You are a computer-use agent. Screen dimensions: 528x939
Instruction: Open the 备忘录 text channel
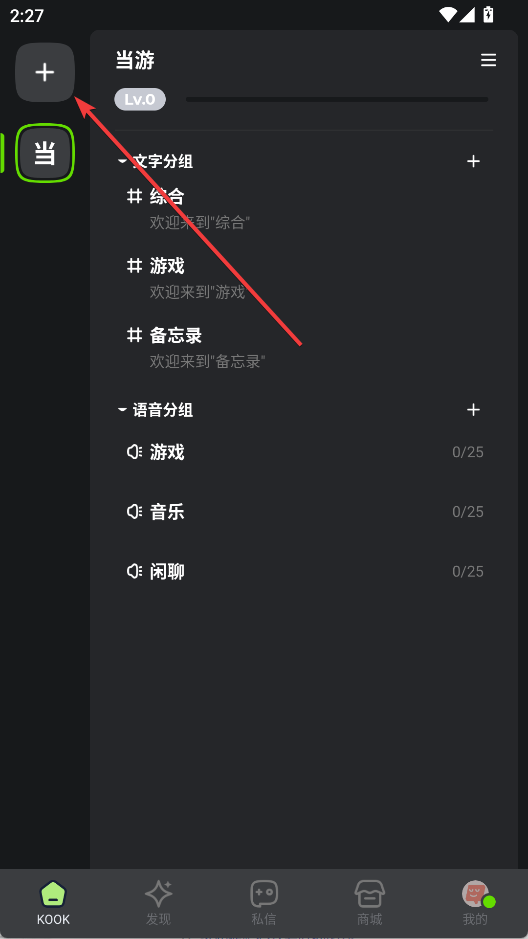[304, 348]
